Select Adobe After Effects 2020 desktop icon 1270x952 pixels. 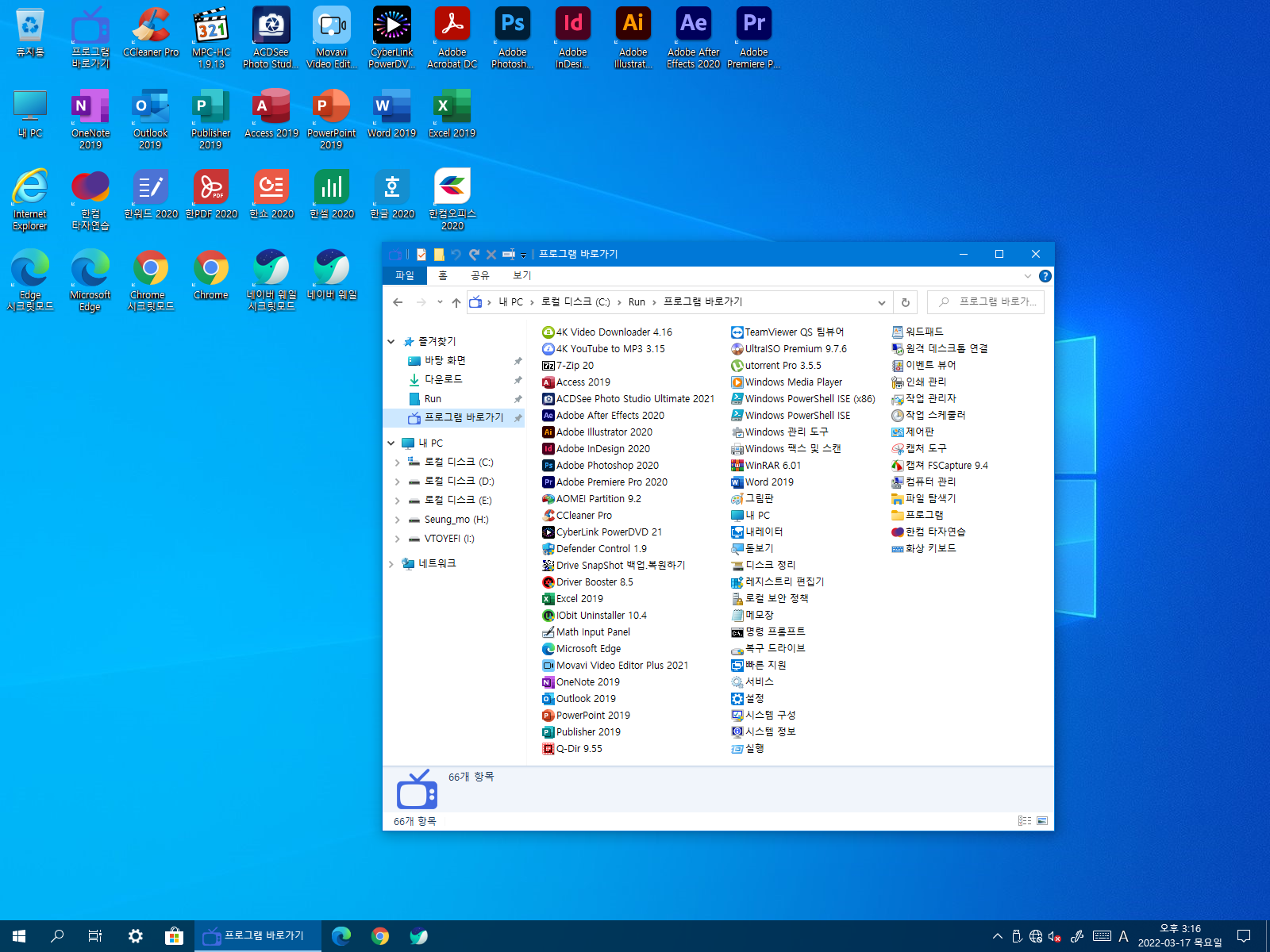click(694, 37)
